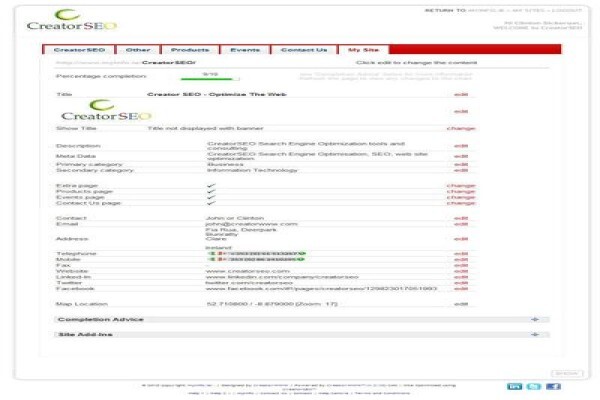600x400 pixels.
Task: Select the My Site tab
Action: pos(364,50)
